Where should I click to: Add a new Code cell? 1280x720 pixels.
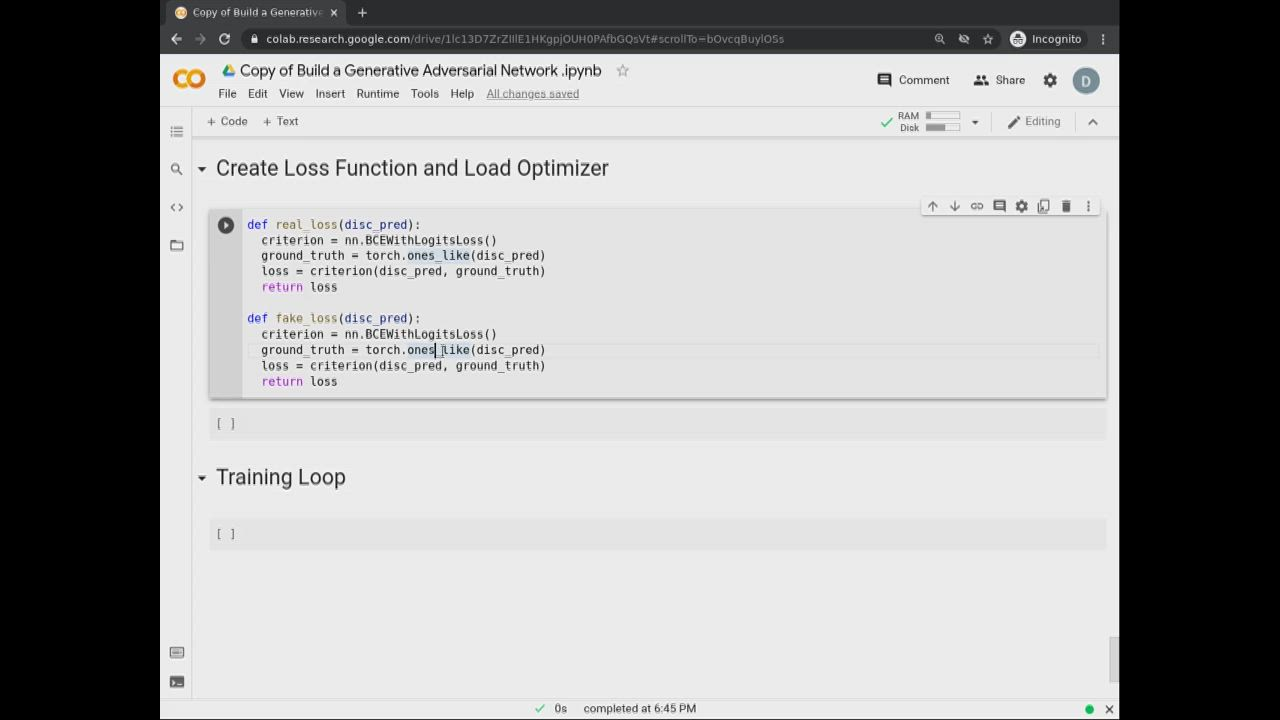227,122
